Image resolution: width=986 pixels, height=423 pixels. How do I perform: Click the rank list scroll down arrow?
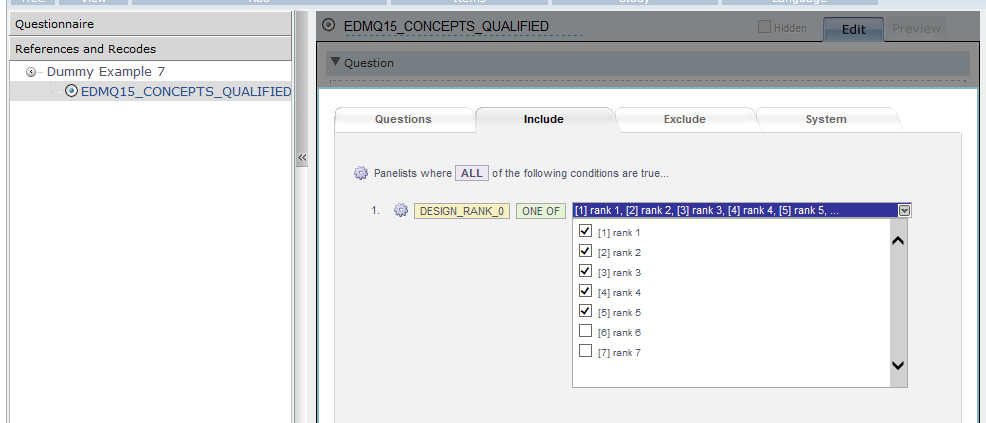tap(898, 365)
